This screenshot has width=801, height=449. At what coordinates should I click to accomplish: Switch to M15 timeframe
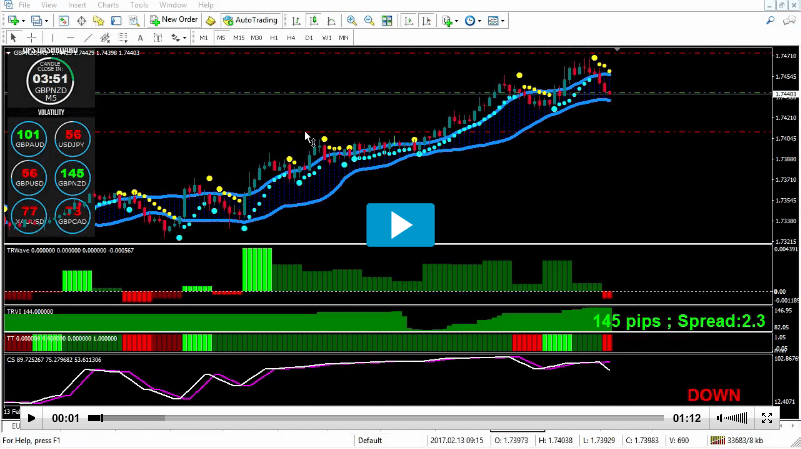coord(239,37)
